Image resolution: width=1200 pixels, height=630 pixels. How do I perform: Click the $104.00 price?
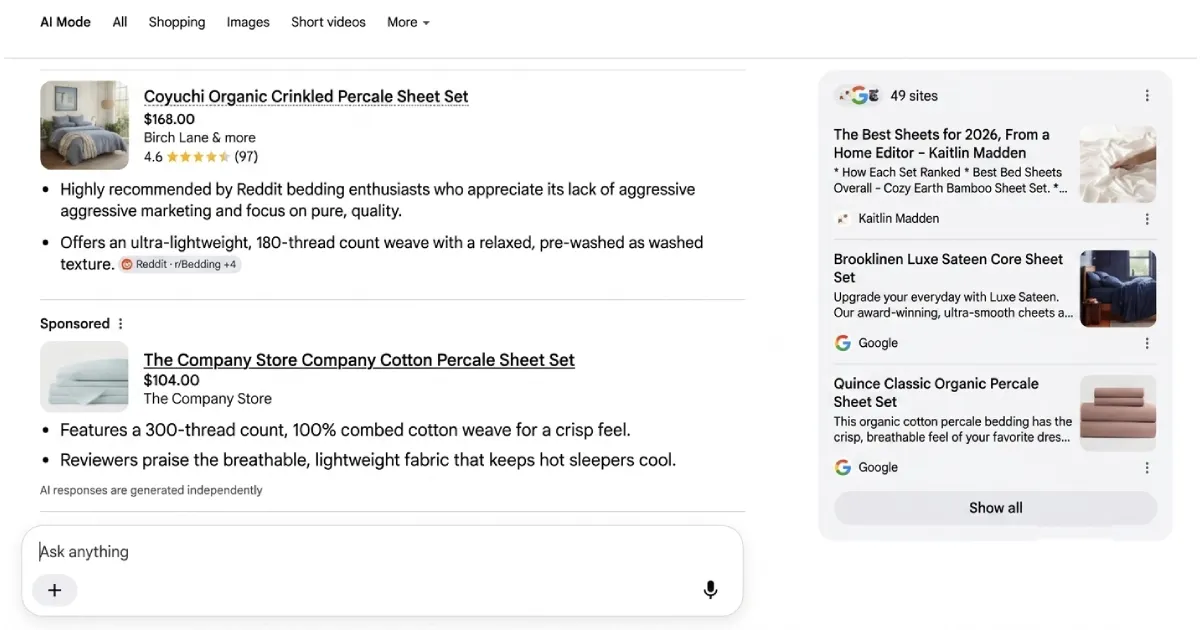point(172,380)
